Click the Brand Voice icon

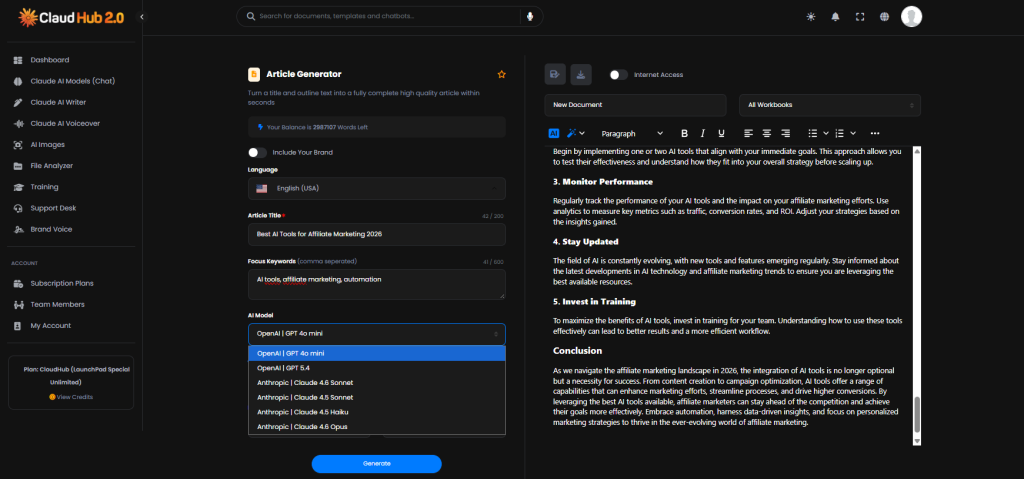[18, 229]
